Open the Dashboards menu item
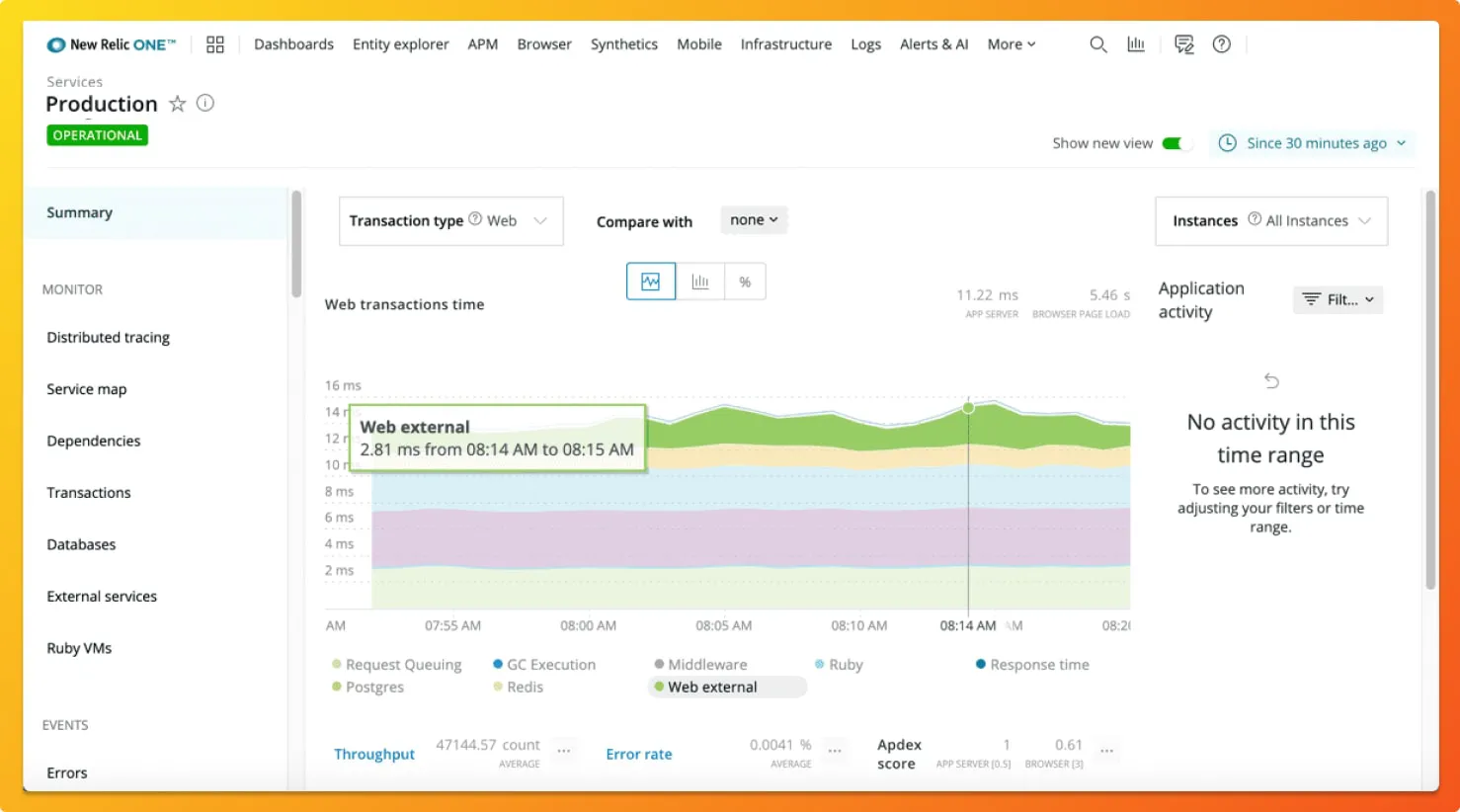This screenshot has width=1460, height=812. (293, 44)
